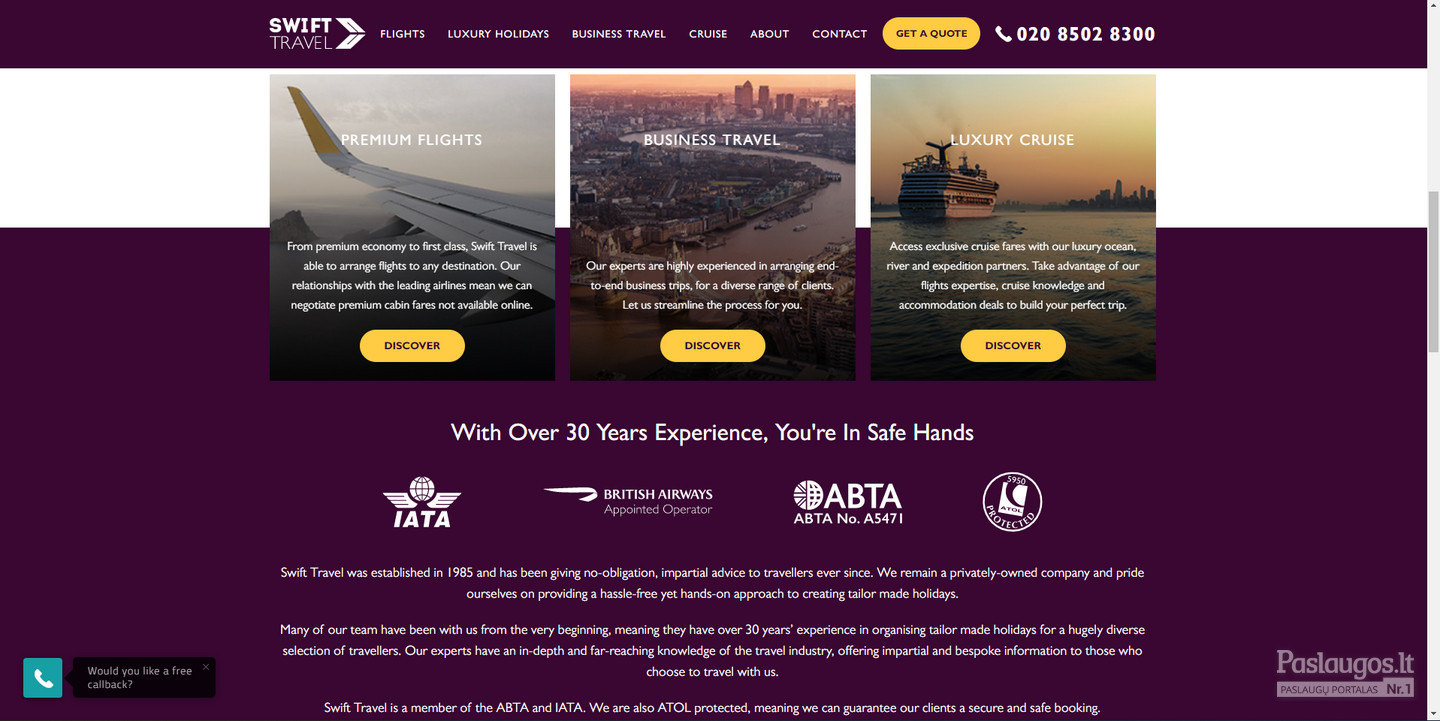Click Discover under Premium Flights

(412, 346)
